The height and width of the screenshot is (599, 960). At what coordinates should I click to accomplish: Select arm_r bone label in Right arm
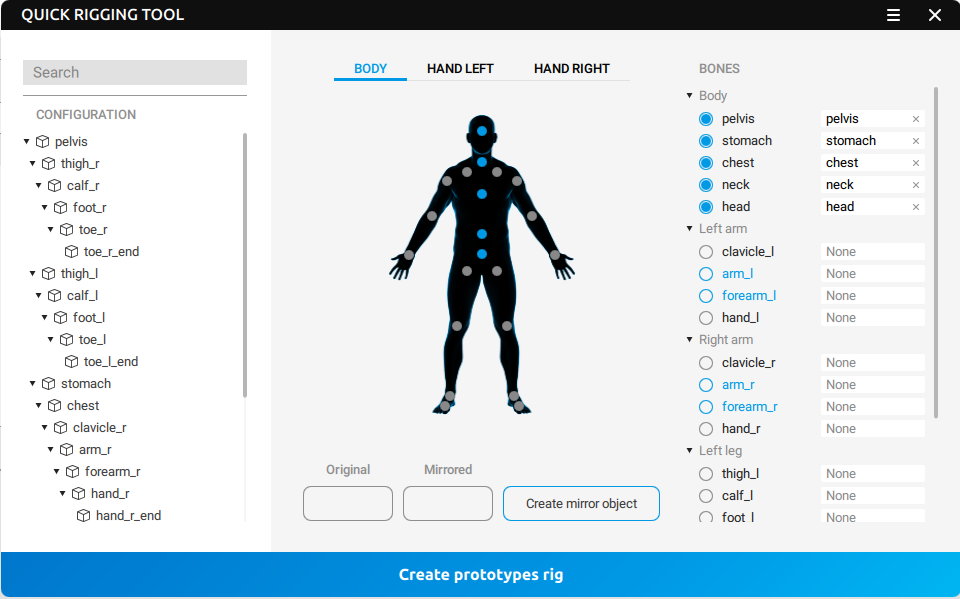tap(738, 385)
